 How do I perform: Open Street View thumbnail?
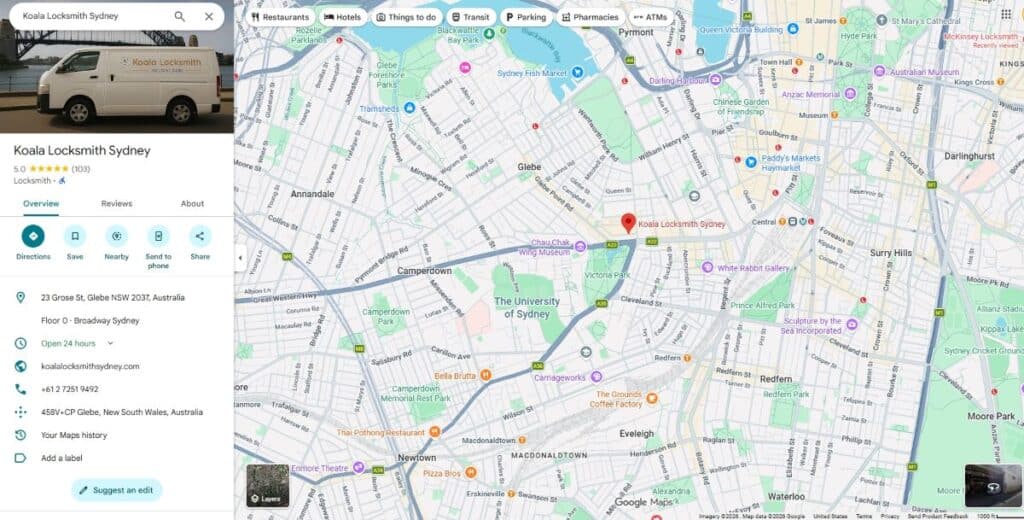[993, 485]
